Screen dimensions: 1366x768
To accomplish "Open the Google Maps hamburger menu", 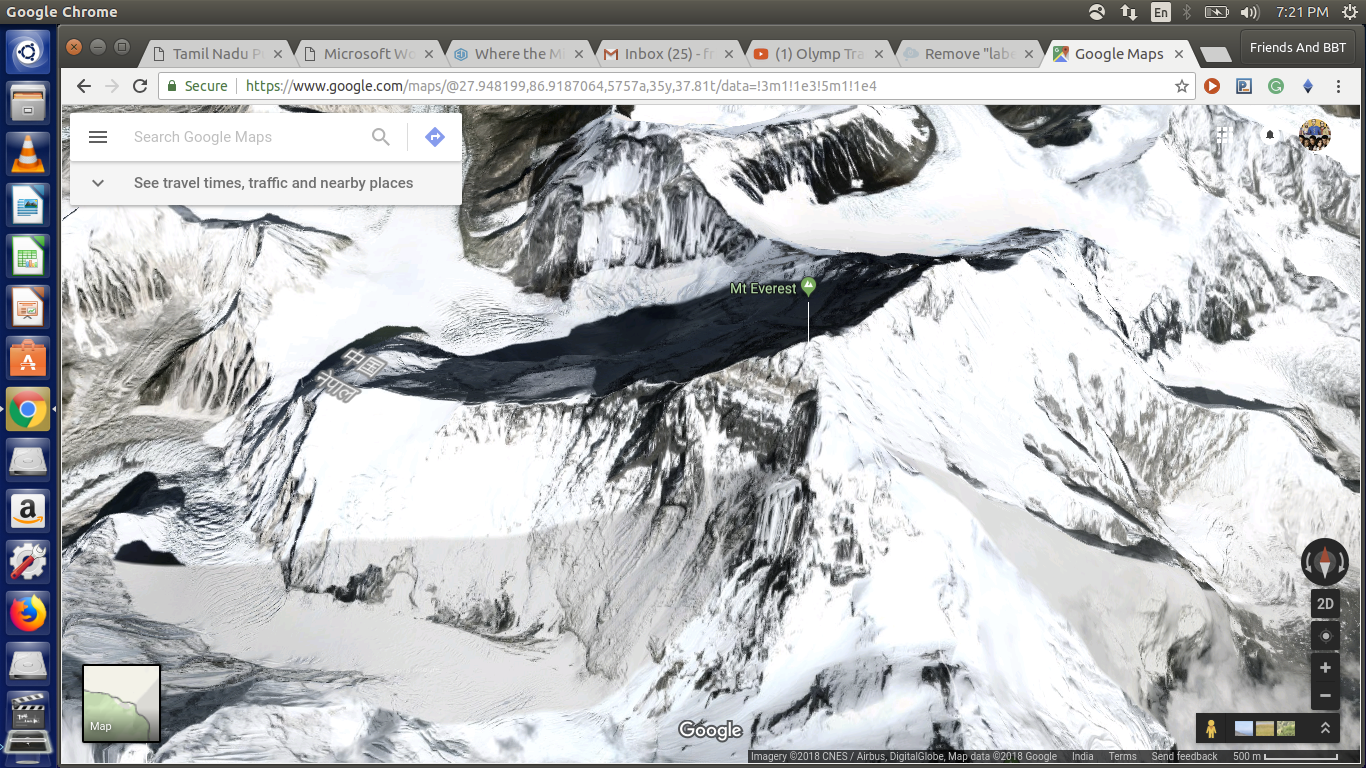I will point(98,137).
